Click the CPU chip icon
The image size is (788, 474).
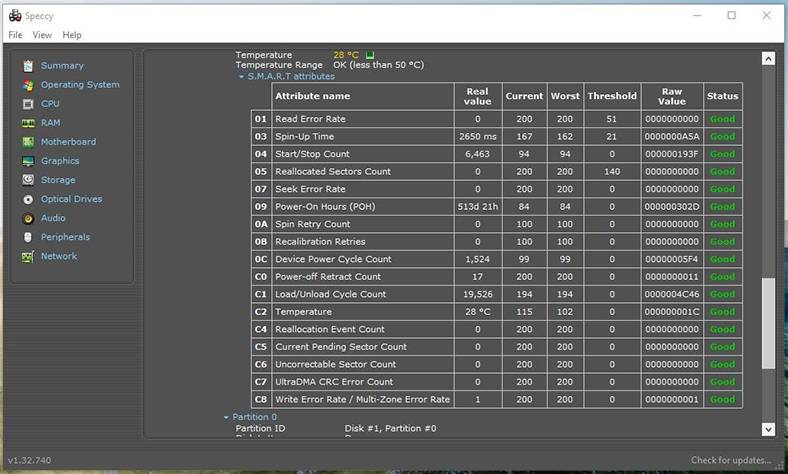[x=28, y=104]
